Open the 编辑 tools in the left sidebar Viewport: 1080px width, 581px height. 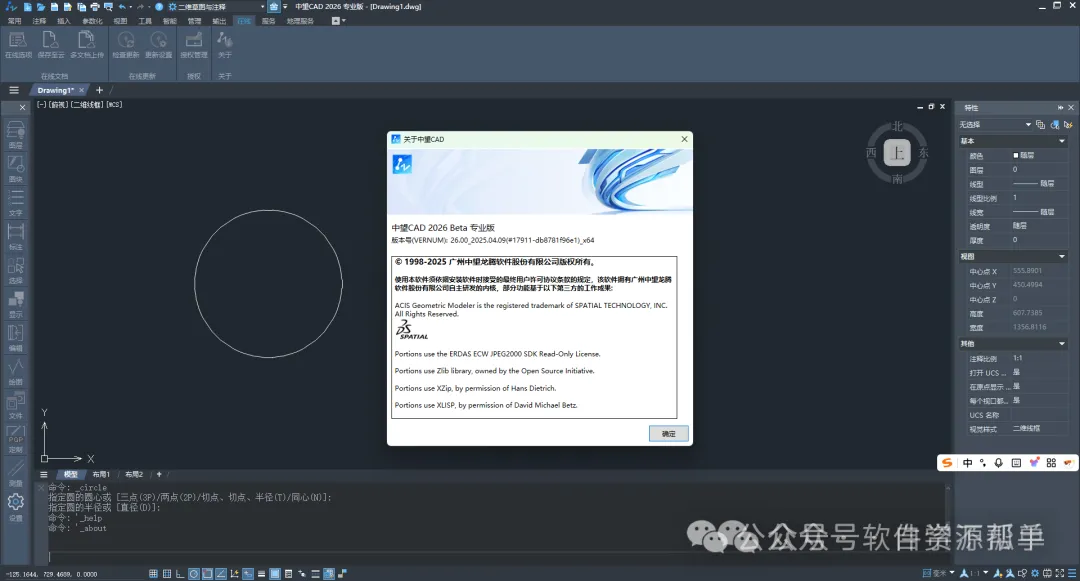click(15, 337)
